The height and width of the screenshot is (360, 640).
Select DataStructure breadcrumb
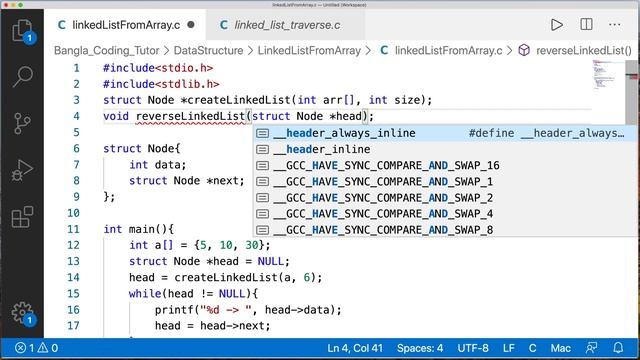[x=208, y=51]
